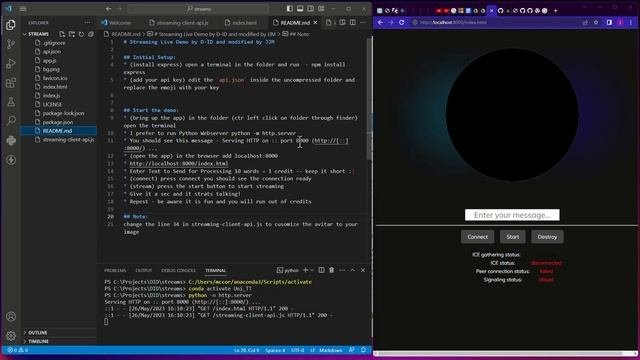Image resolution: width=640 pixels, height=360 pixels.
Task: Open the Python view in activity bar
Action: 11,140
